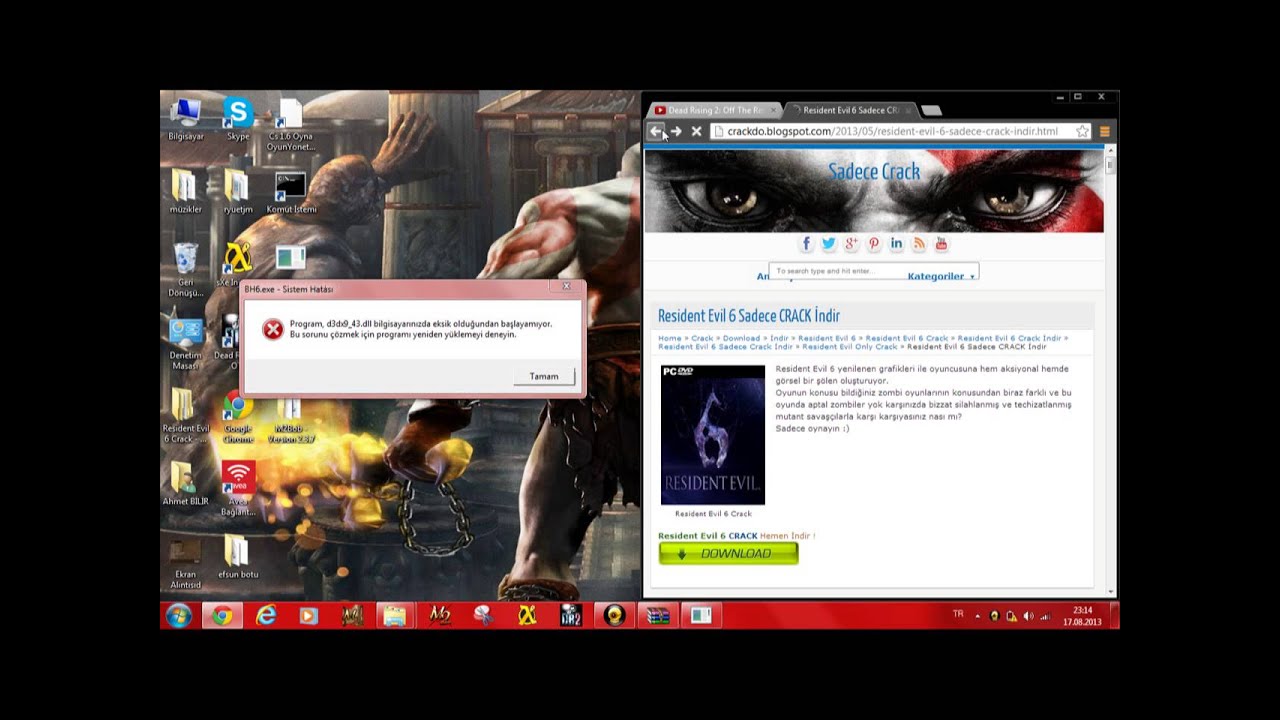Bookmark the page with the star icon

tap(1082, 131)
